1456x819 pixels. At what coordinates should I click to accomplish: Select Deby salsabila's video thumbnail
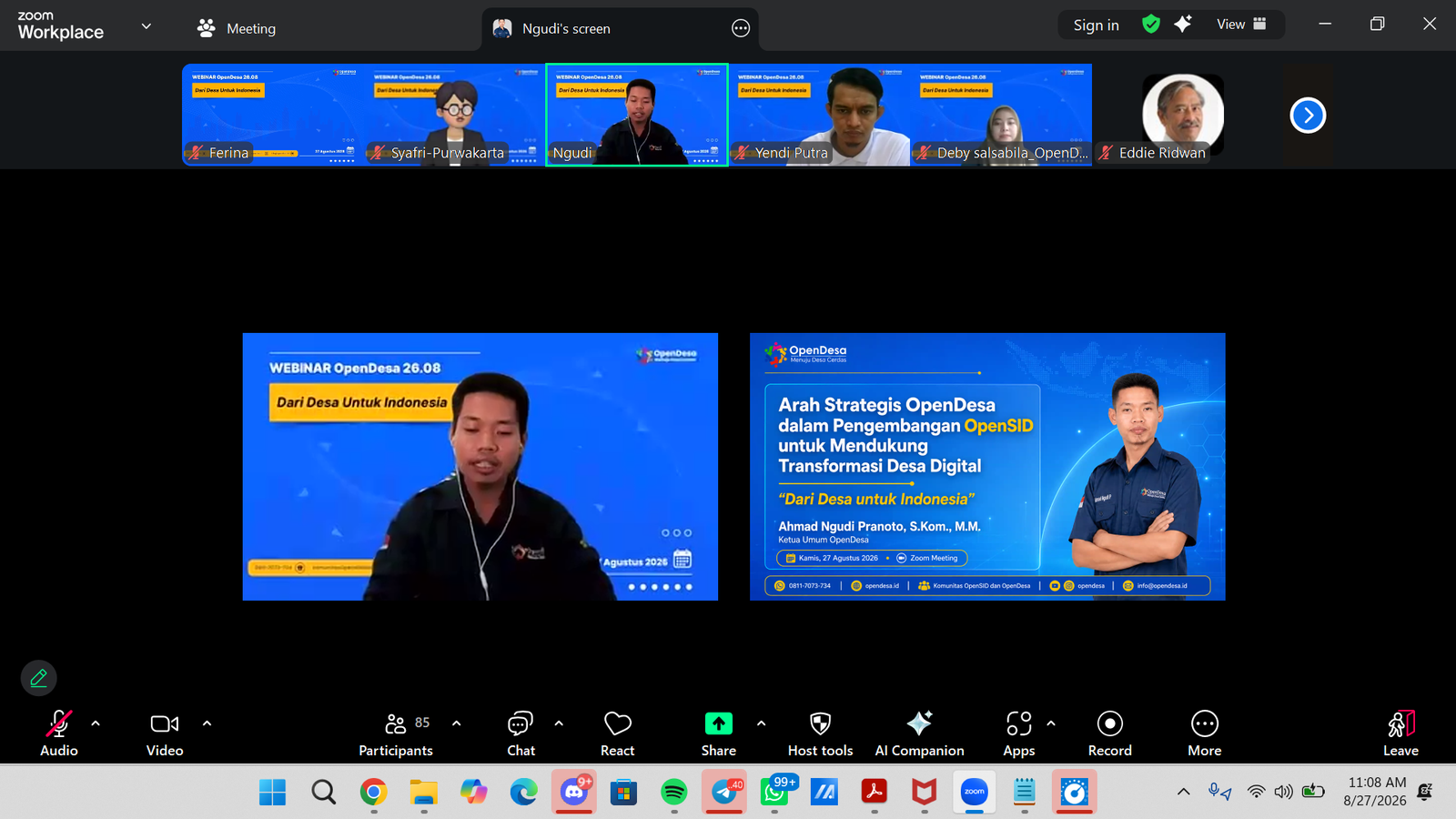pos(1001,115)
